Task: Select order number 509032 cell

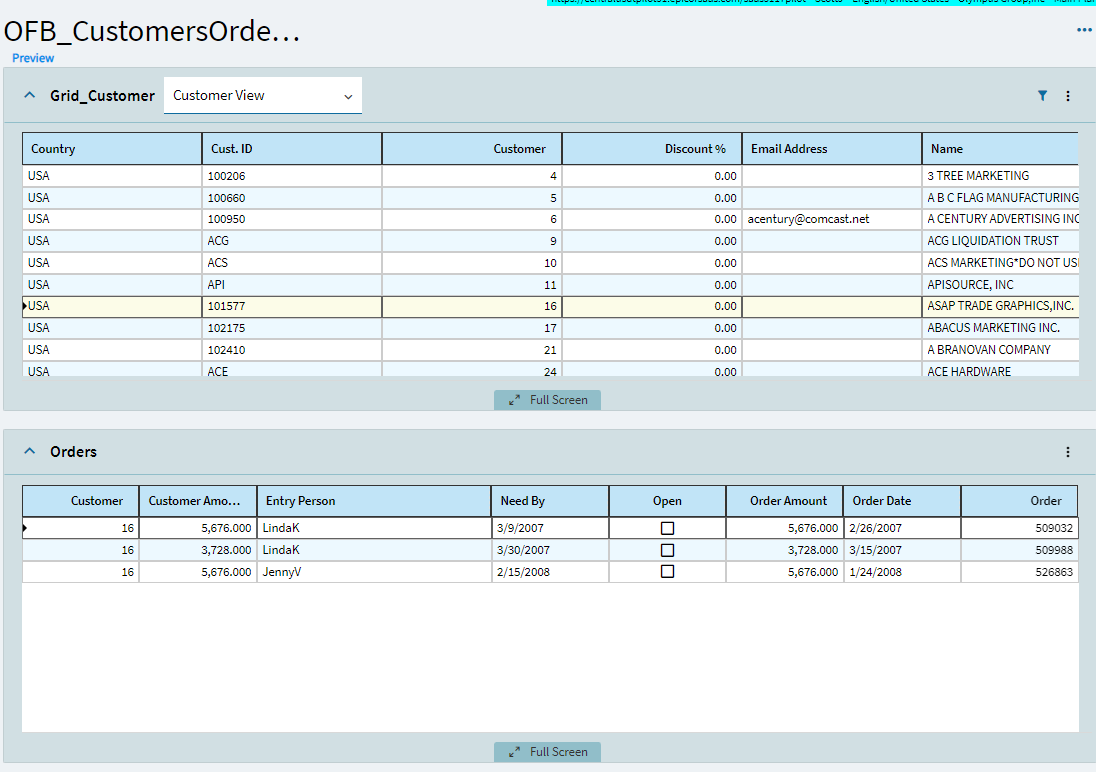Action: coord(1020,528)
